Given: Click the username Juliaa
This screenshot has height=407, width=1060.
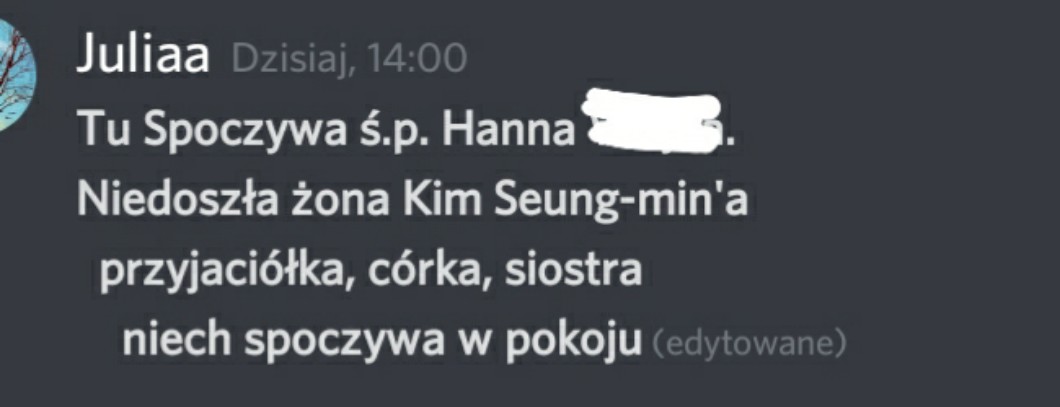Looking at the screenshot, I should coord(143,56).
